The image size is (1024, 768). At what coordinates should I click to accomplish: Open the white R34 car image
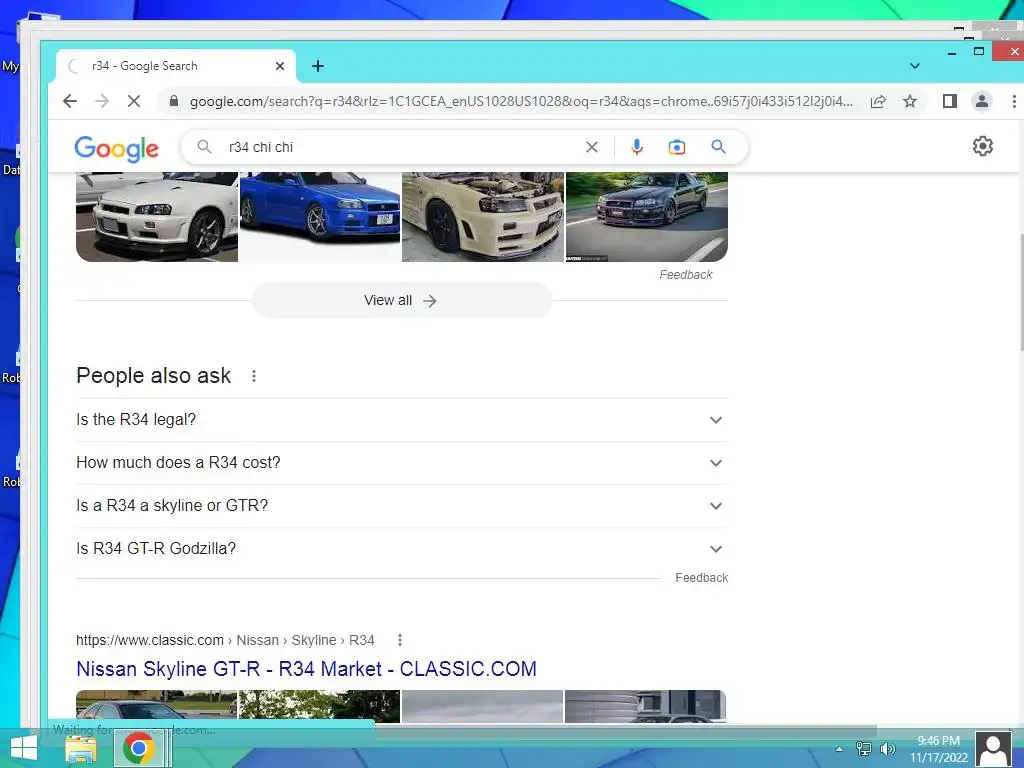click(157, 217)
